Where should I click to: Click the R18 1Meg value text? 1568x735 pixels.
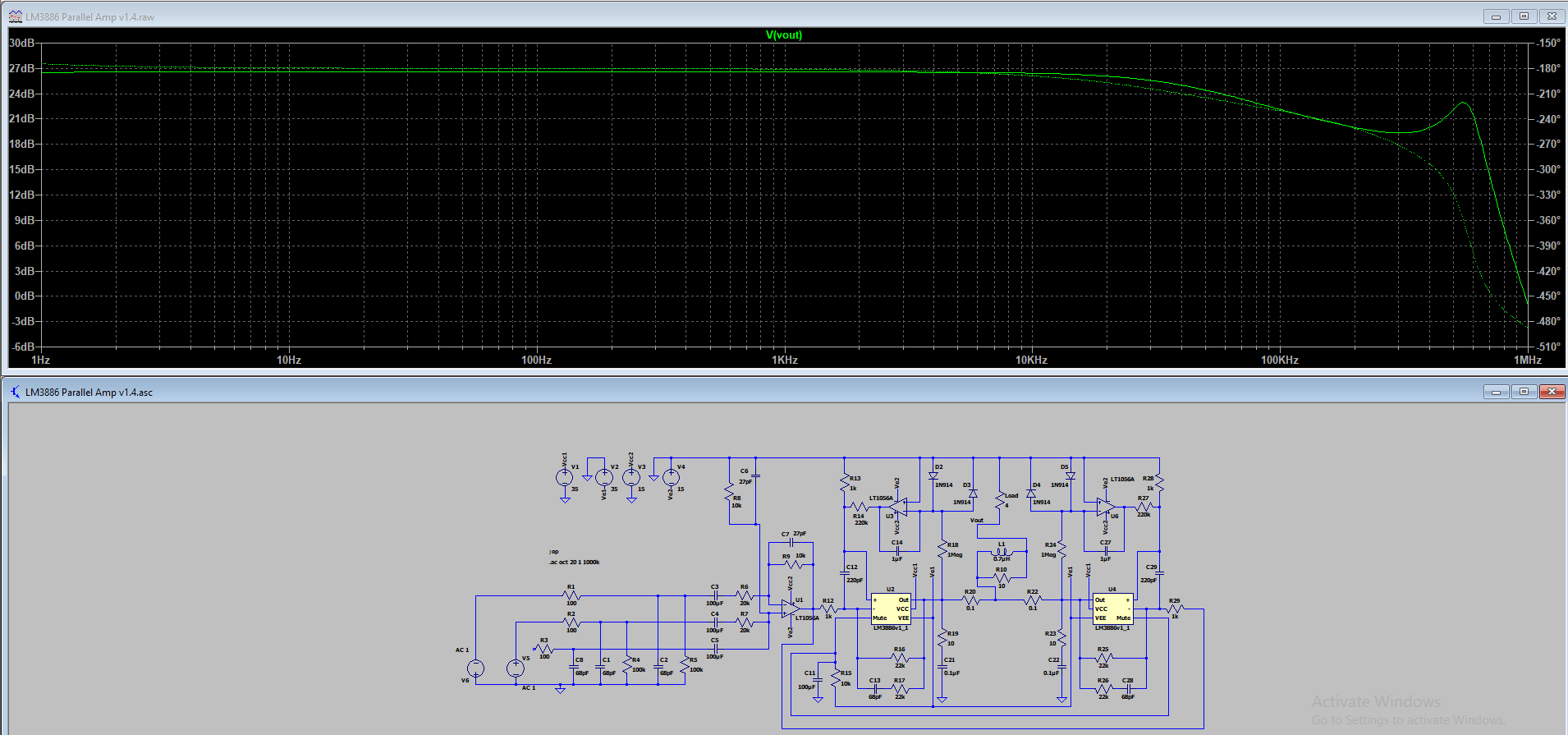point(955,555)
